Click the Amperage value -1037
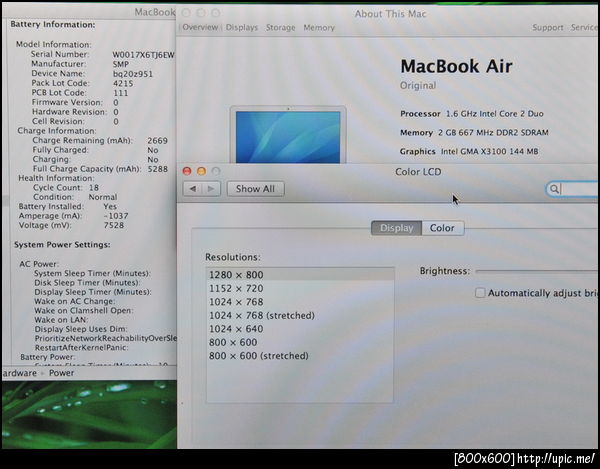 pos(116,216)
